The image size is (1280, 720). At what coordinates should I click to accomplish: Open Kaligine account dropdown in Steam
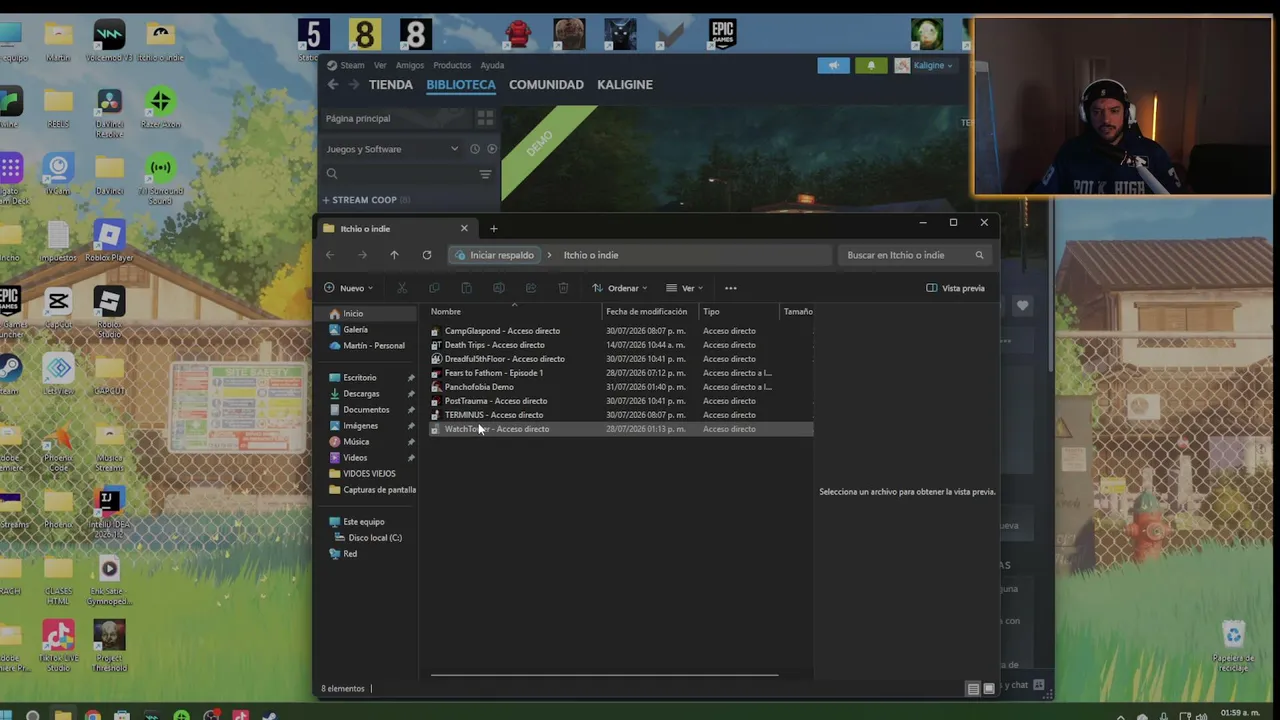click(925, 65)
